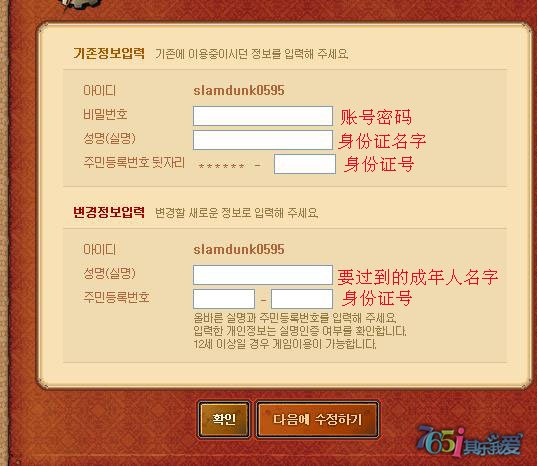The width and height of the screenshot is (537, 466).
Task: Choose the 다음에 수정하기 button
Action: tap(317, 419)
